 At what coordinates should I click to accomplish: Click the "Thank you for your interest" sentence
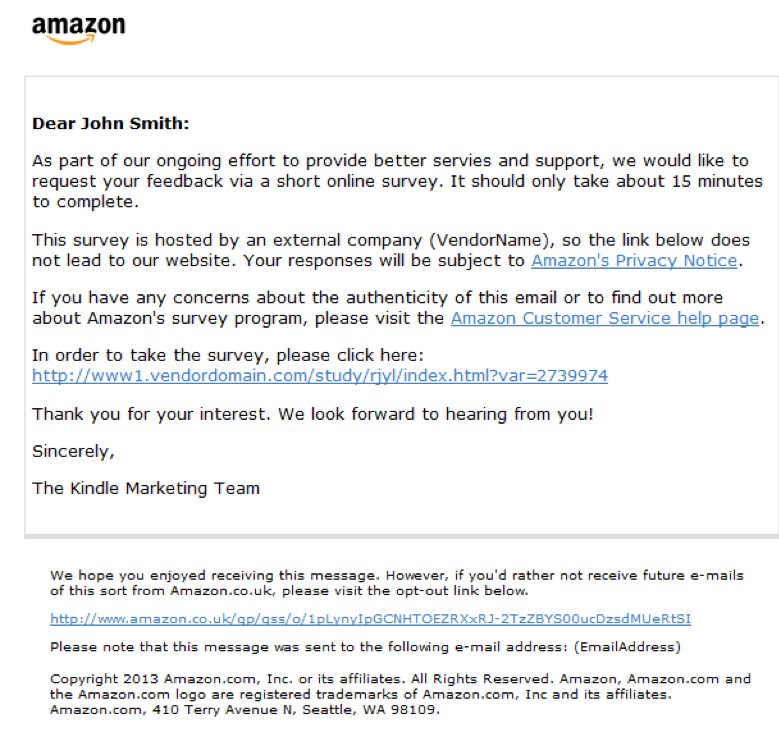tap(200, 413)
